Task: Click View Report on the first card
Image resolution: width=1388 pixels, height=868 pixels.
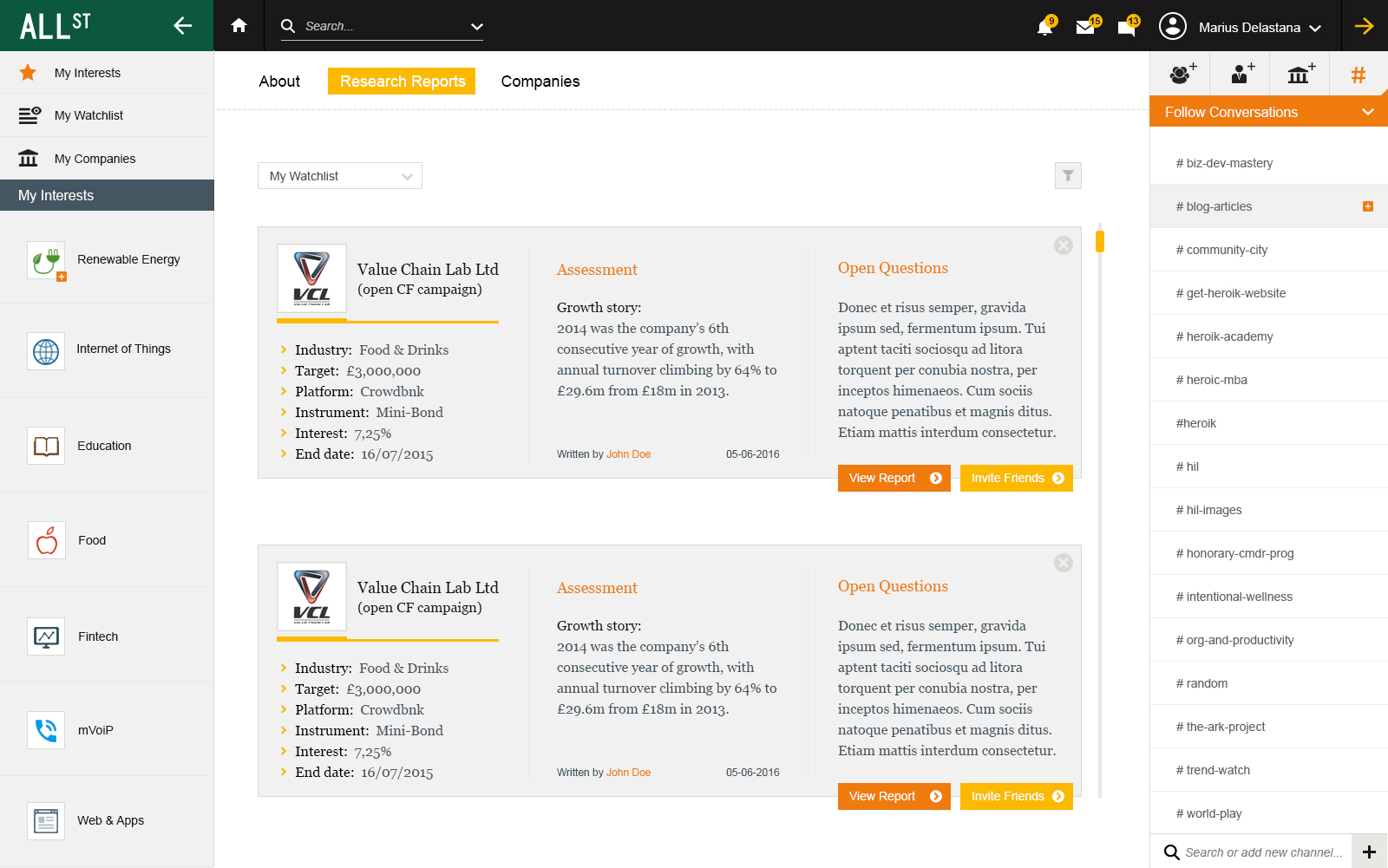Action: pyautogui.click(x=894, y=478)
